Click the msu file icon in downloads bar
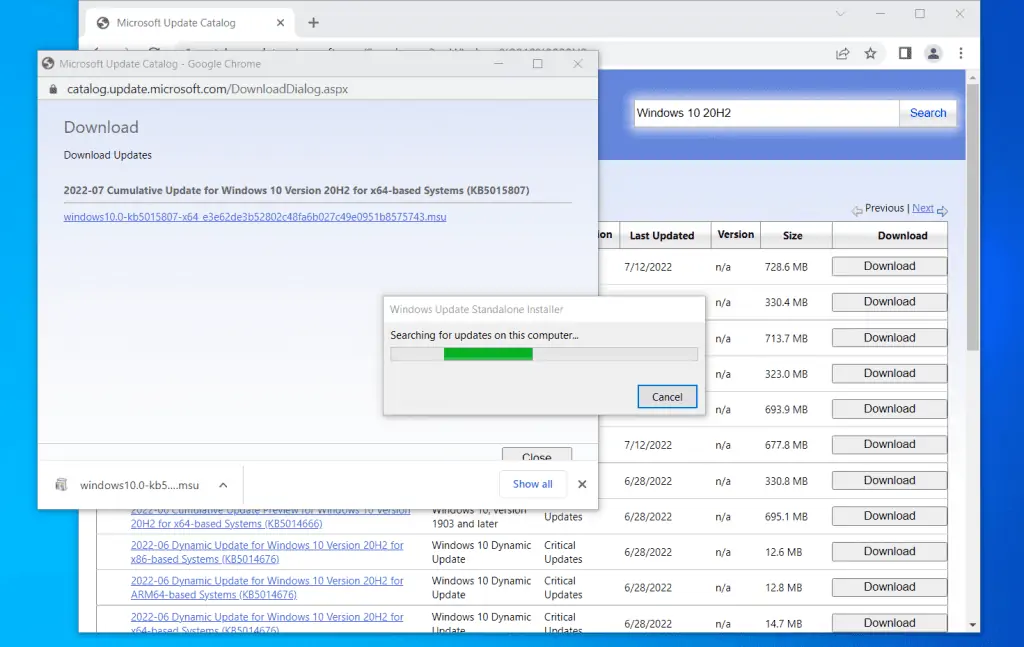 tap(61, 484)
